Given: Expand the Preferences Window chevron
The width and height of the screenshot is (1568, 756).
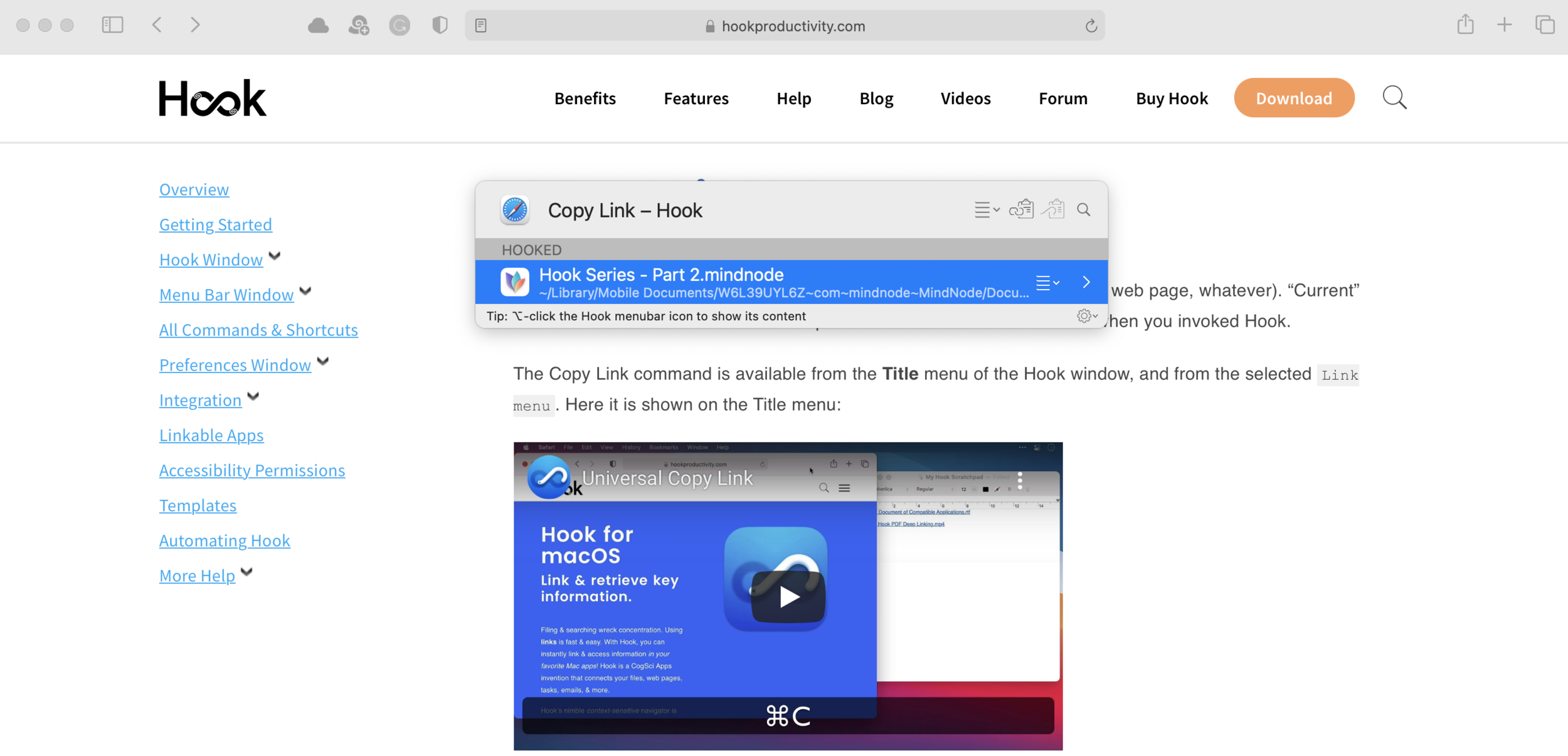Looking at the screenshot, I should pyautogui.click(x=323, y=361).
